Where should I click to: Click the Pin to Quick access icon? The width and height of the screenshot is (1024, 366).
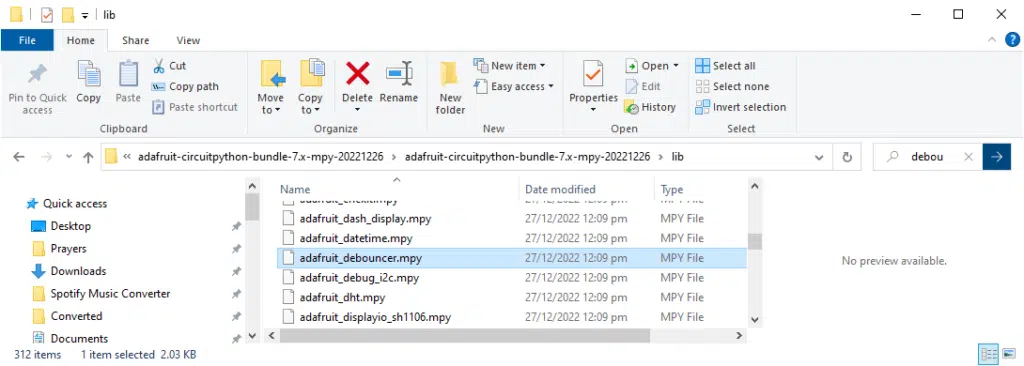tap(37, 75)
